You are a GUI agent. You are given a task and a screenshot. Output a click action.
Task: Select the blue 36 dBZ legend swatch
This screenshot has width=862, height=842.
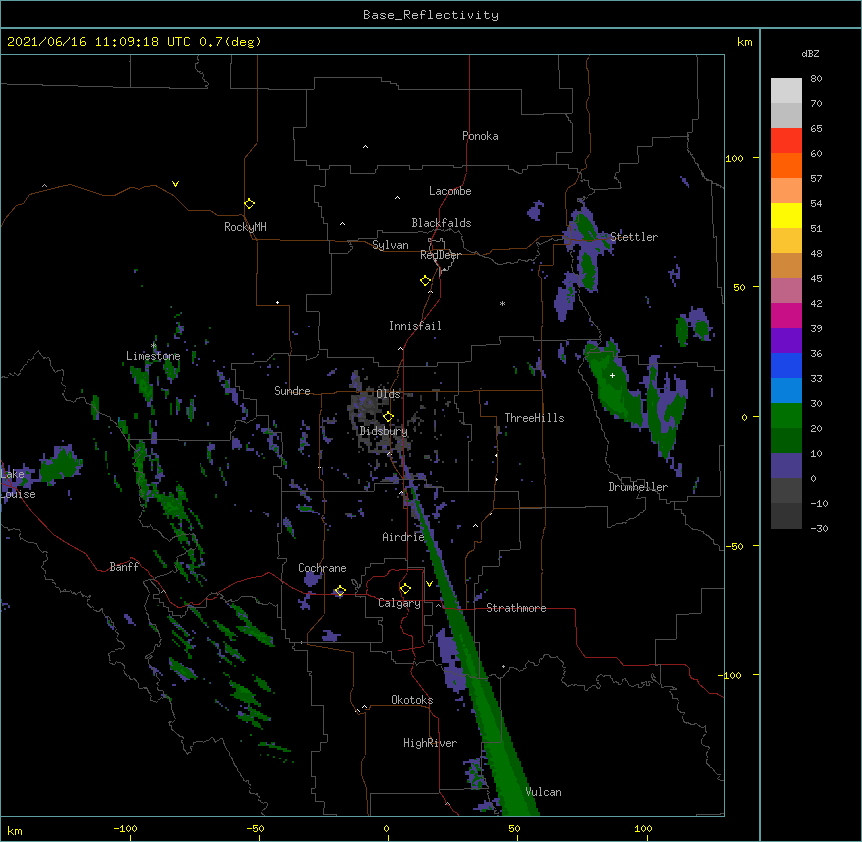(786, 365)
